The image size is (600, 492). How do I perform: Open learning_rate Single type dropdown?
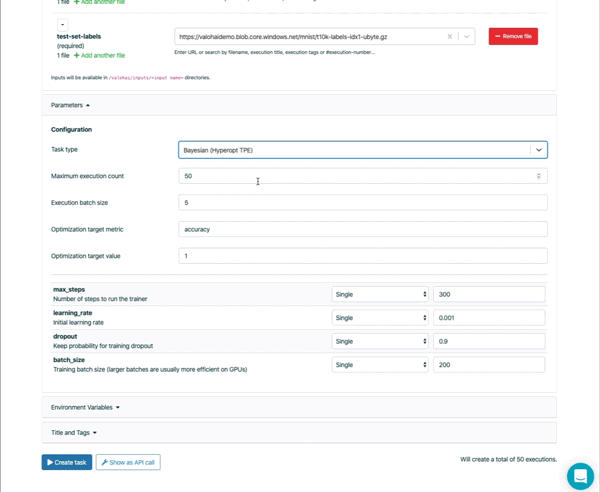pos(379,318)
